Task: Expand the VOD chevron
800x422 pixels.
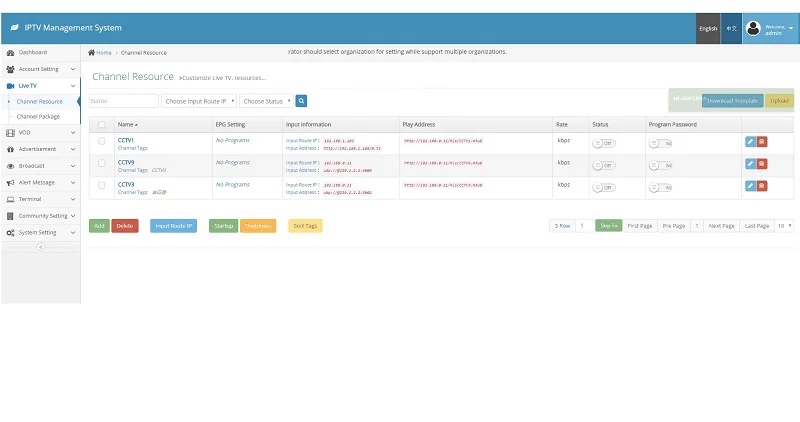Action: (73, 133)
